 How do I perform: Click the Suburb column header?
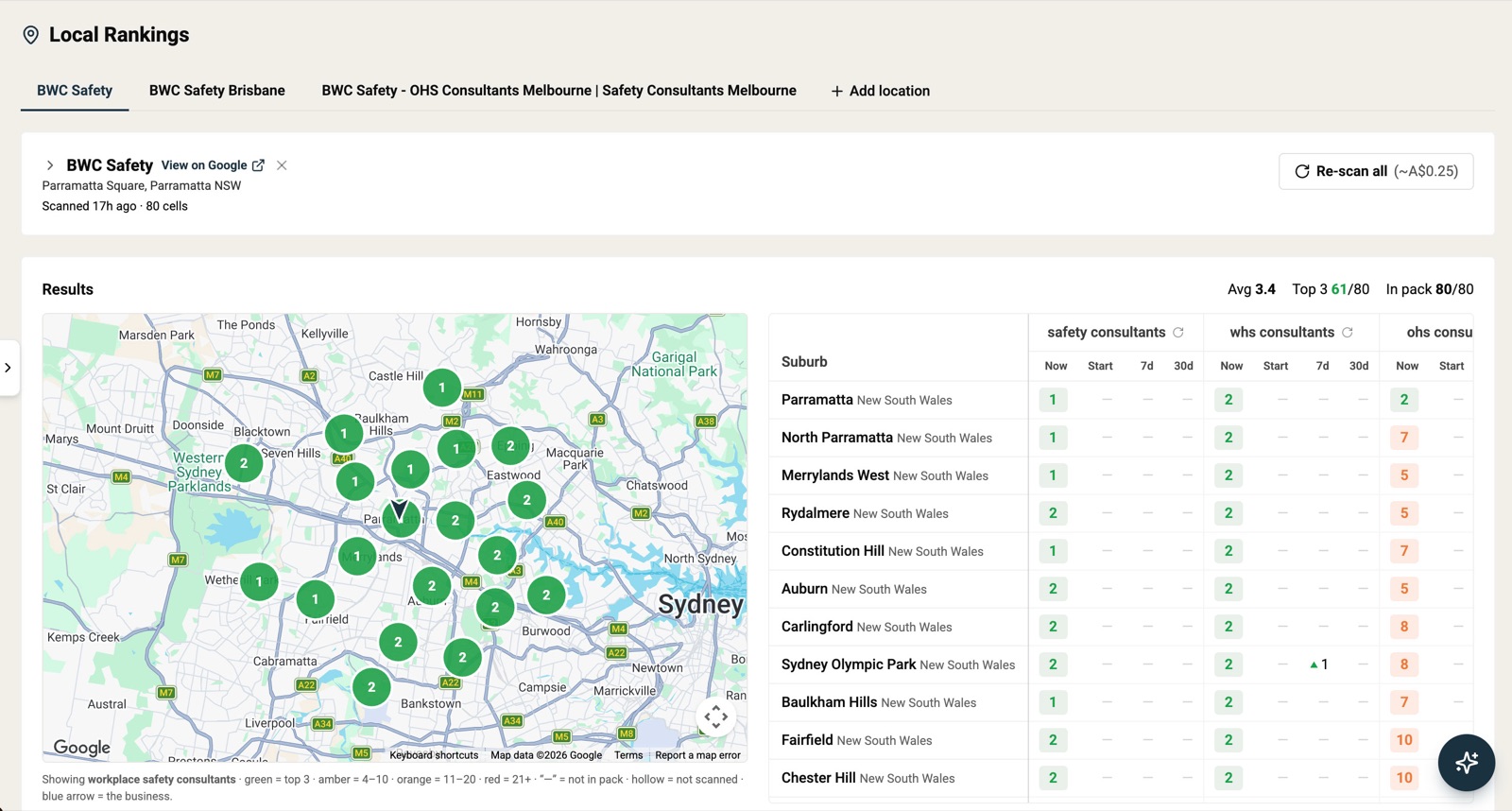804,362
